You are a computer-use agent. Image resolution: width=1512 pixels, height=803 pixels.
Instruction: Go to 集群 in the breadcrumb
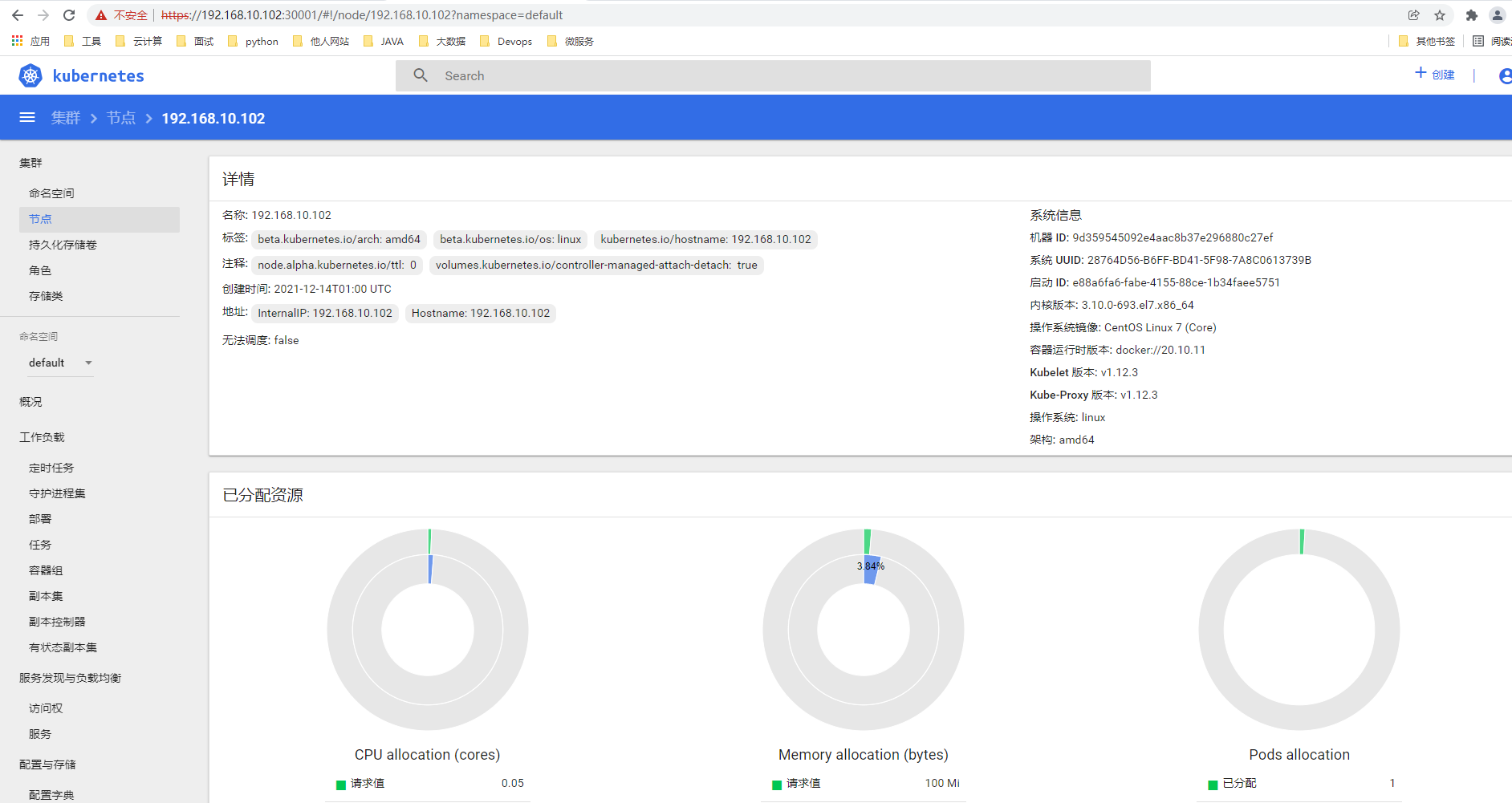click(x=66, y=118)
